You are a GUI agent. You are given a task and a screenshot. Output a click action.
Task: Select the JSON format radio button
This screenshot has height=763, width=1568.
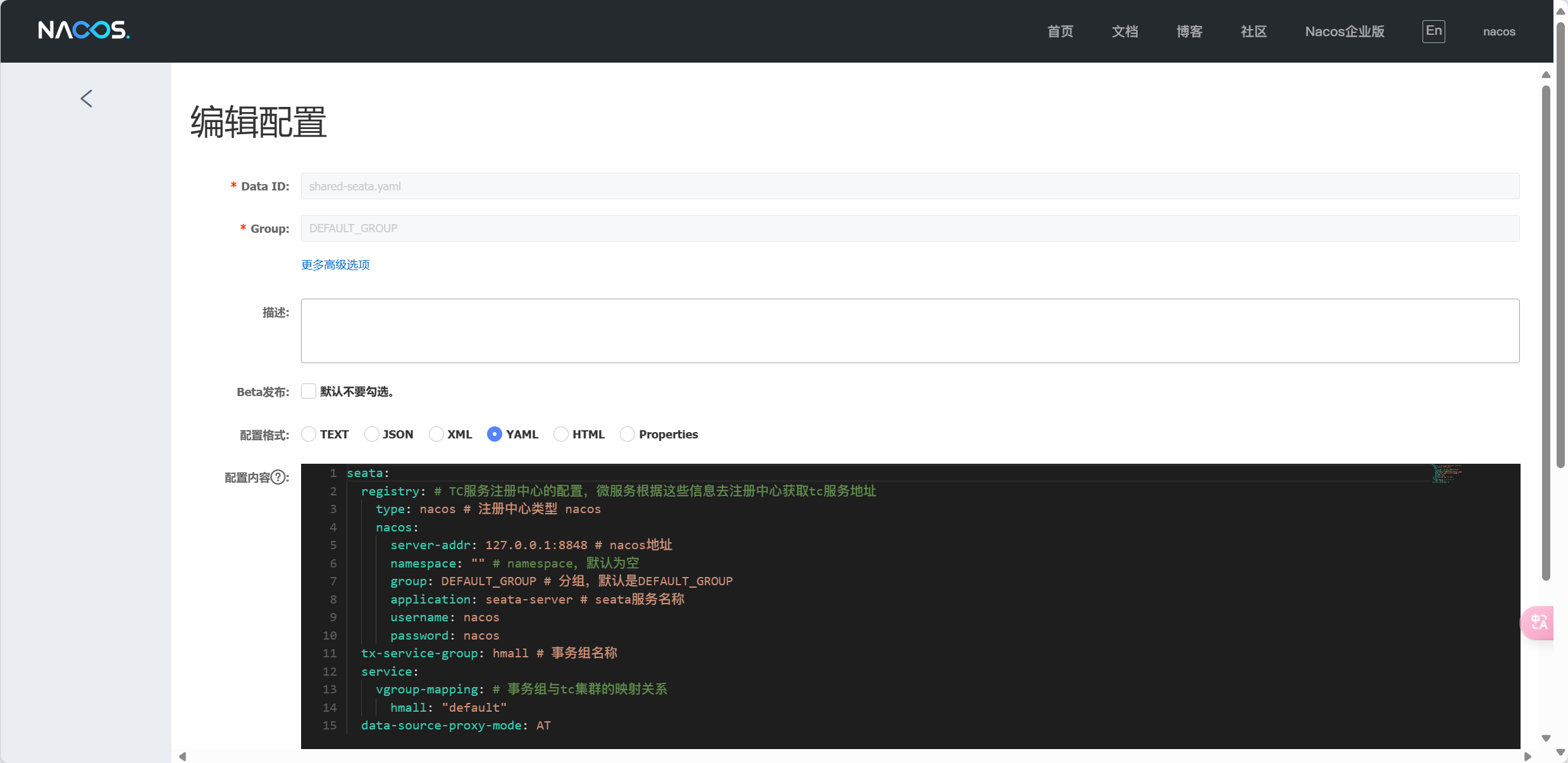[372, 434]
